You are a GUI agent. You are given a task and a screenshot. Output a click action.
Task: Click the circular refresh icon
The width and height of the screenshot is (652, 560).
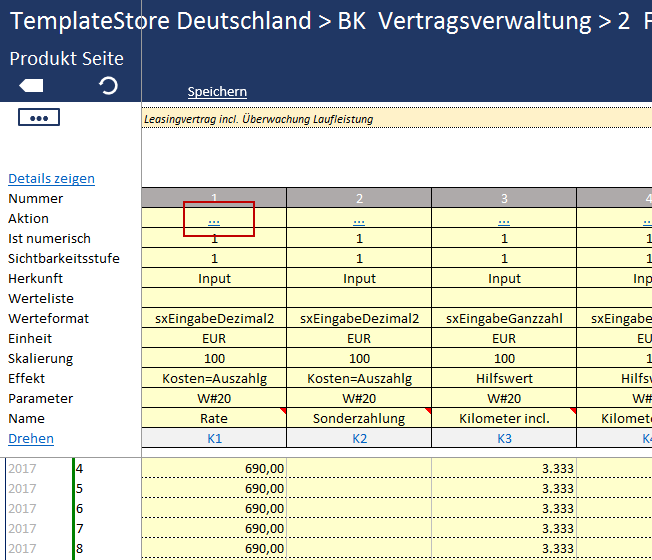click(x=108, y=86)
